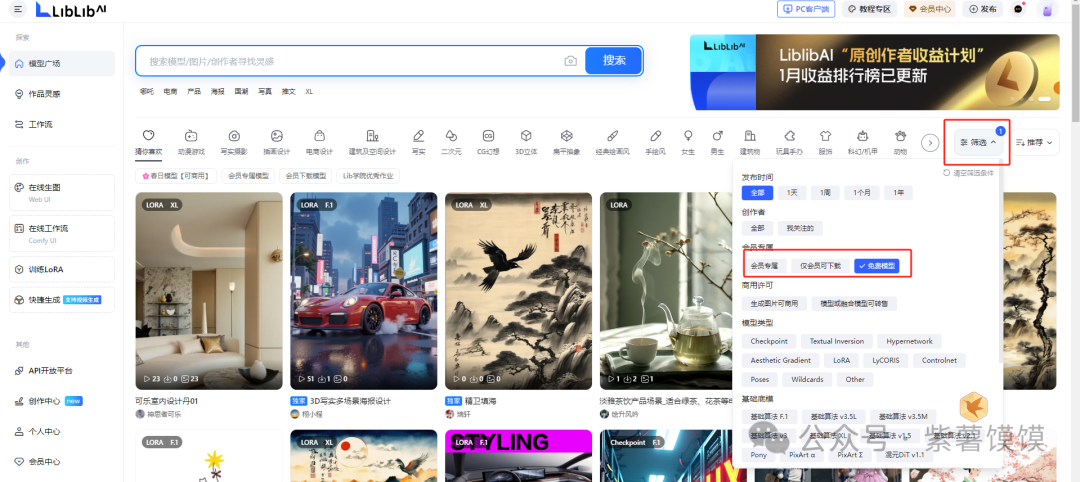Image resolution: width=1080 pixels, height=482 pixels.
Task: Uncheck the 免费模型 filter chip
Action: (877, 265)
